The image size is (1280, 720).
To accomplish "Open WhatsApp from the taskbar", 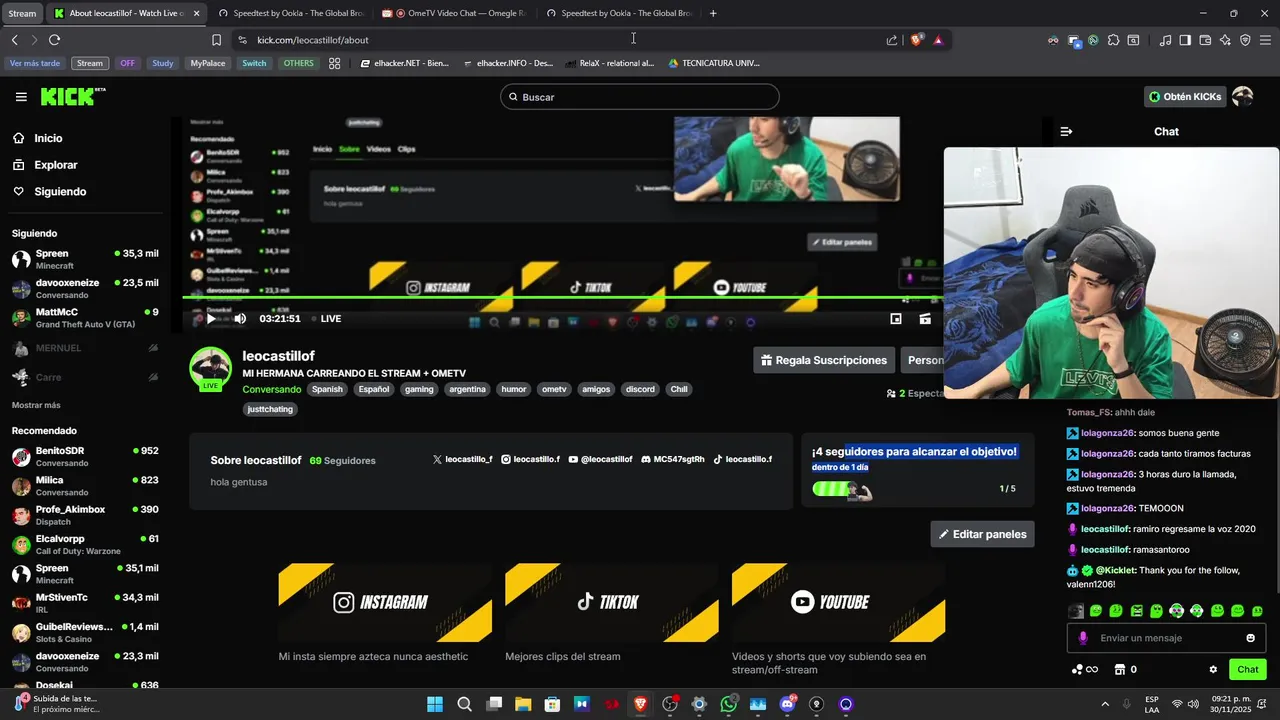I will click(728, 704).
